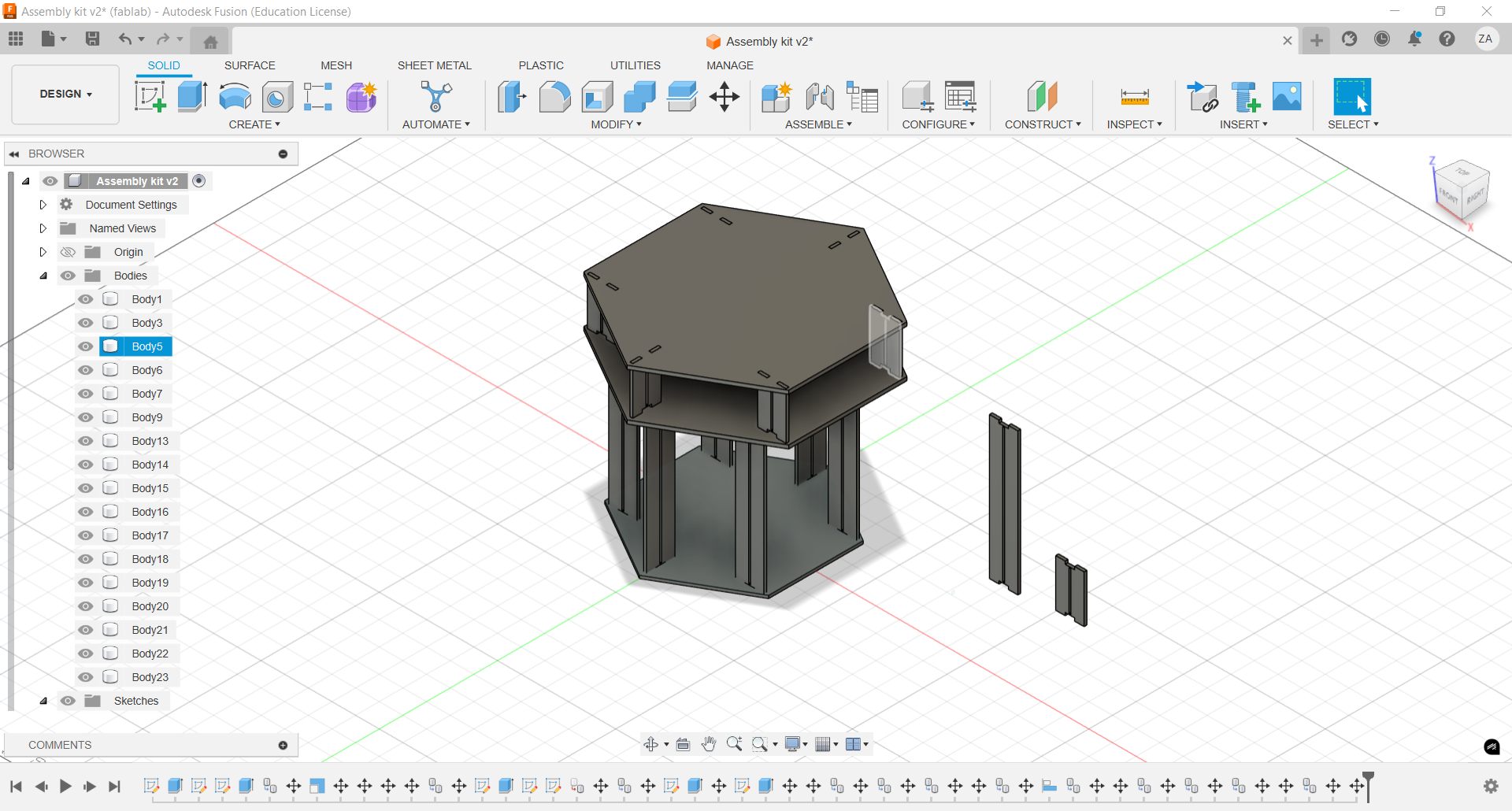Activate the Assembly kit v2 radio button
This screenshot has width=1512, height=811.
(x=199, y=181)
